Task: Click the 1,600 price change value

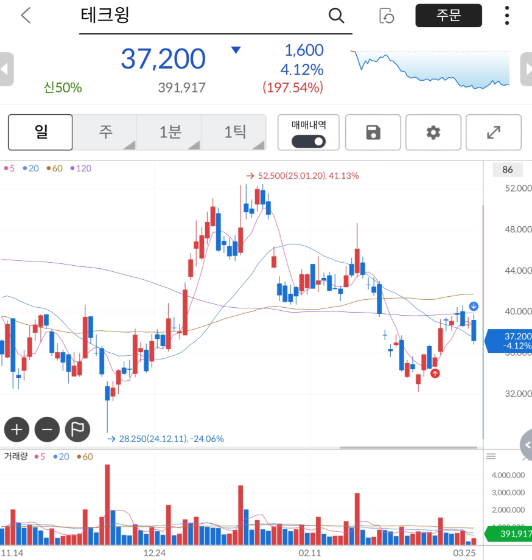Action: pos(304,50)
